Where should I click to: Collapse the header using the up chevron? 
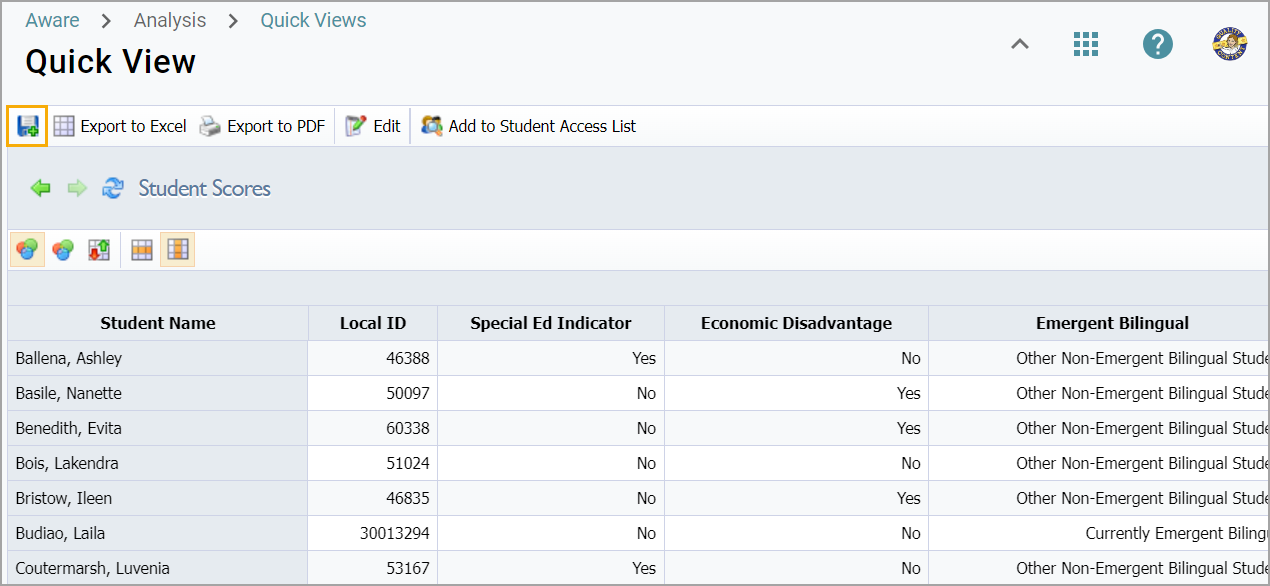pyautogui.click(x=1020, y=44)
